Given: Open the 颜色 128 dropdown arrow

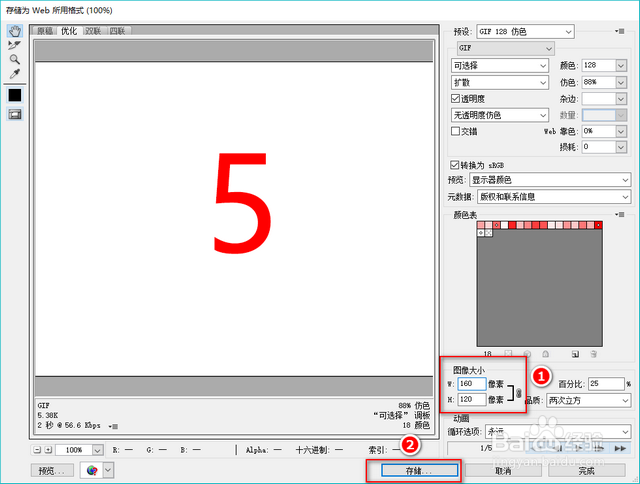Looking at the screenshot, I should click(621, 65).
